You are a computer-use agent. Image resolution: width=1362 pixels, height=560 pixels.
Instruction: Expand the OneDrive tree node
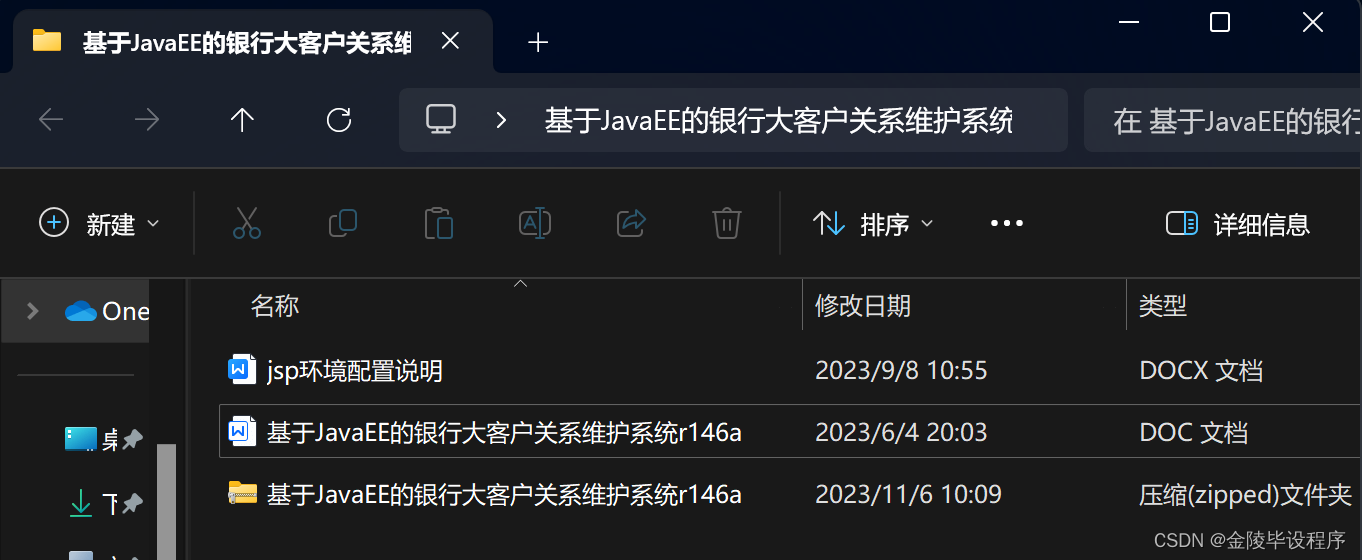point(32,311)
